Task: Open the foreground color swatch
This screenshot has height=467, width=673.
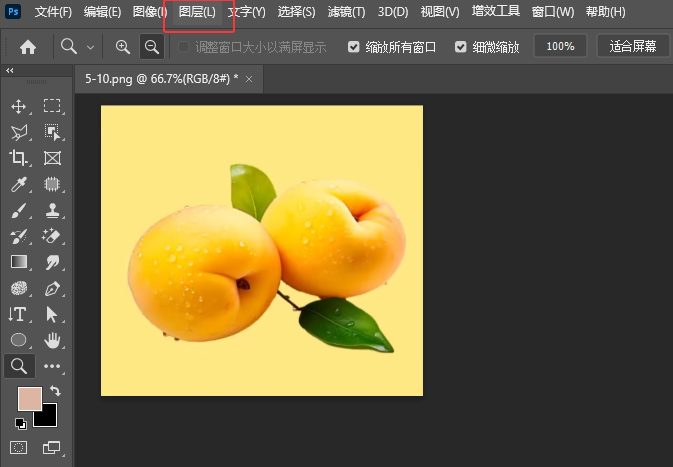Action: coord(30,398)
